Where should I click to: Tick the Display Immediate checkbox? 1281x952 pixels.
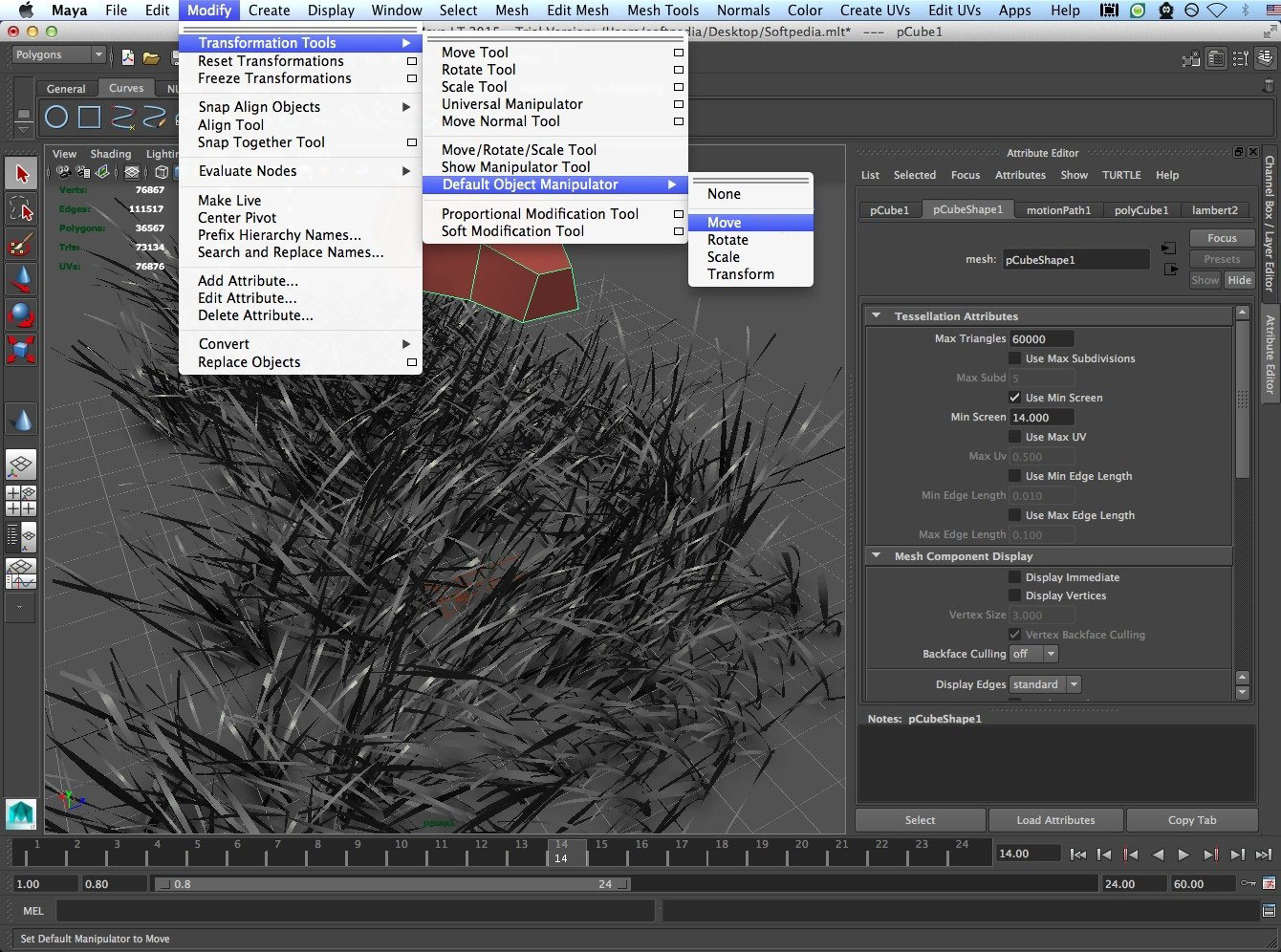[x=1014, y=577]
